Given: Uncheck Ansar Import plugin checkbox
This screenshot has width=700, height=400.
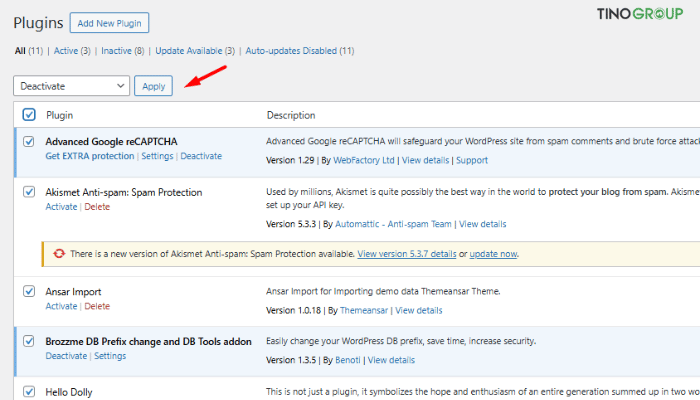Looking at the screenshot, I should coord(29,291).
